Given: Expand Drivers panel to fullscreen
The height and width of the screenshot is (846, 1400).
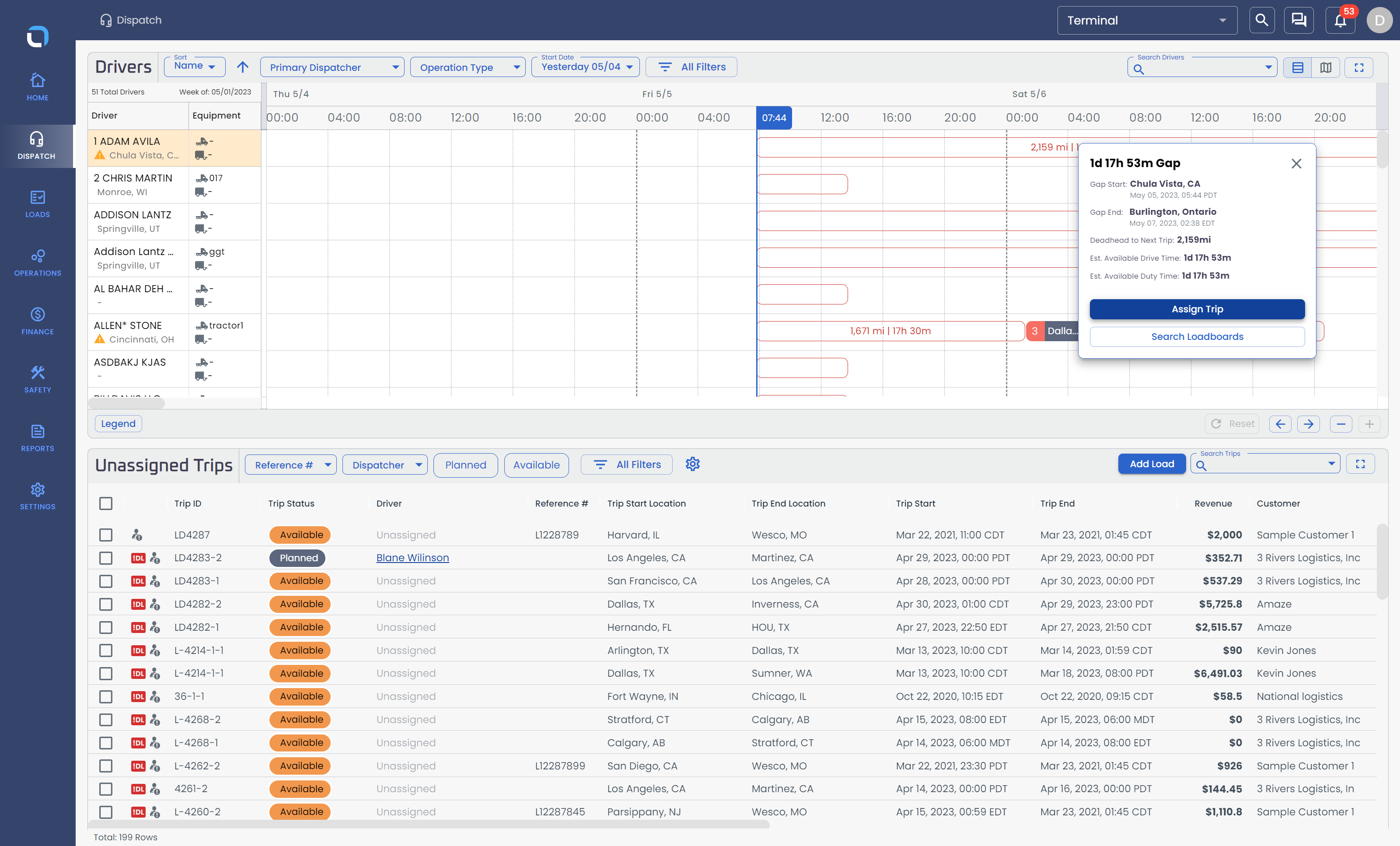Looking at the screenshot, I should point(1359,68).
